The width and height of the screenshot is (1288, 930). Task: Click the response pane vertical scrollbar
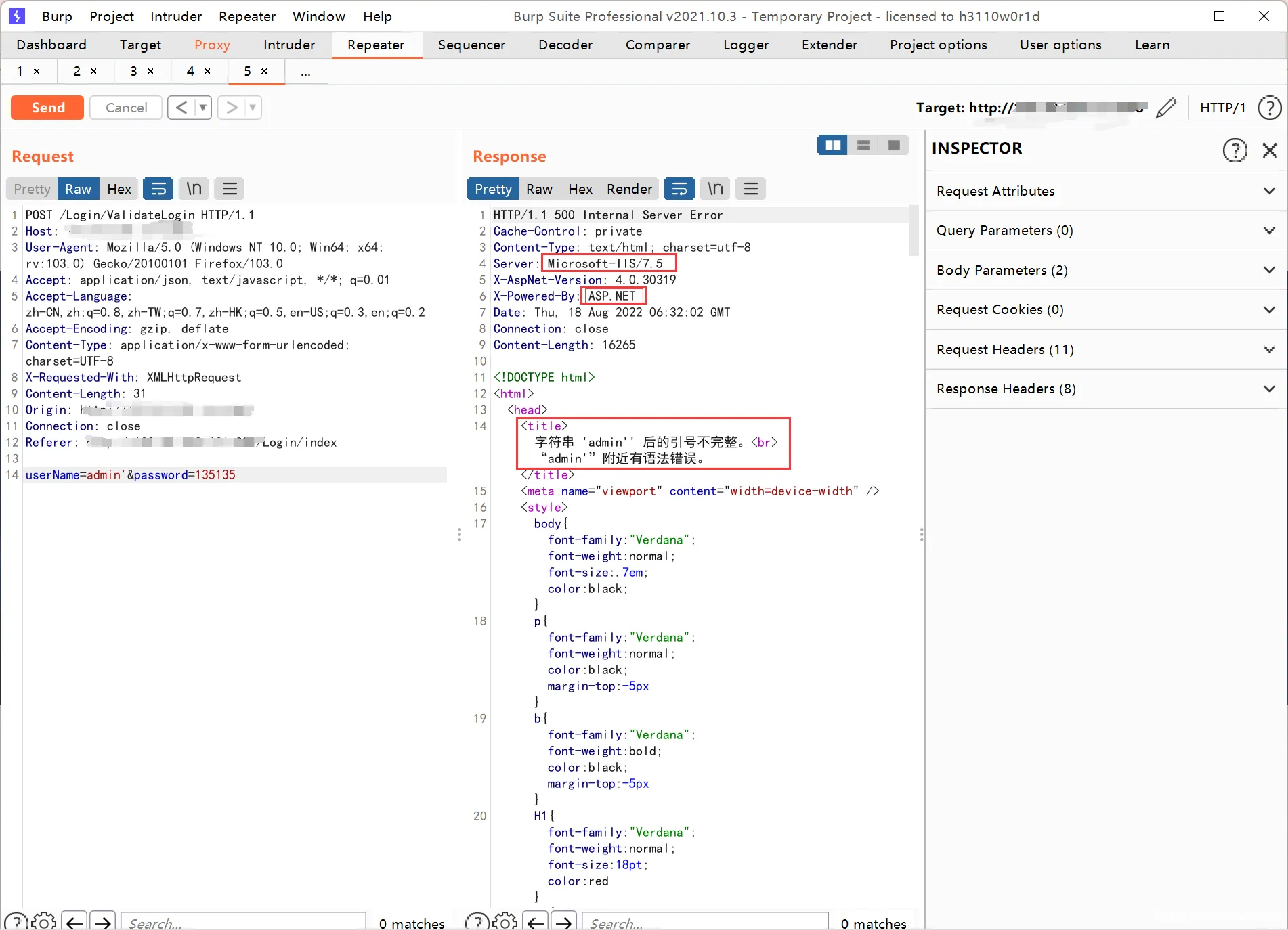[x=914, y=231]
